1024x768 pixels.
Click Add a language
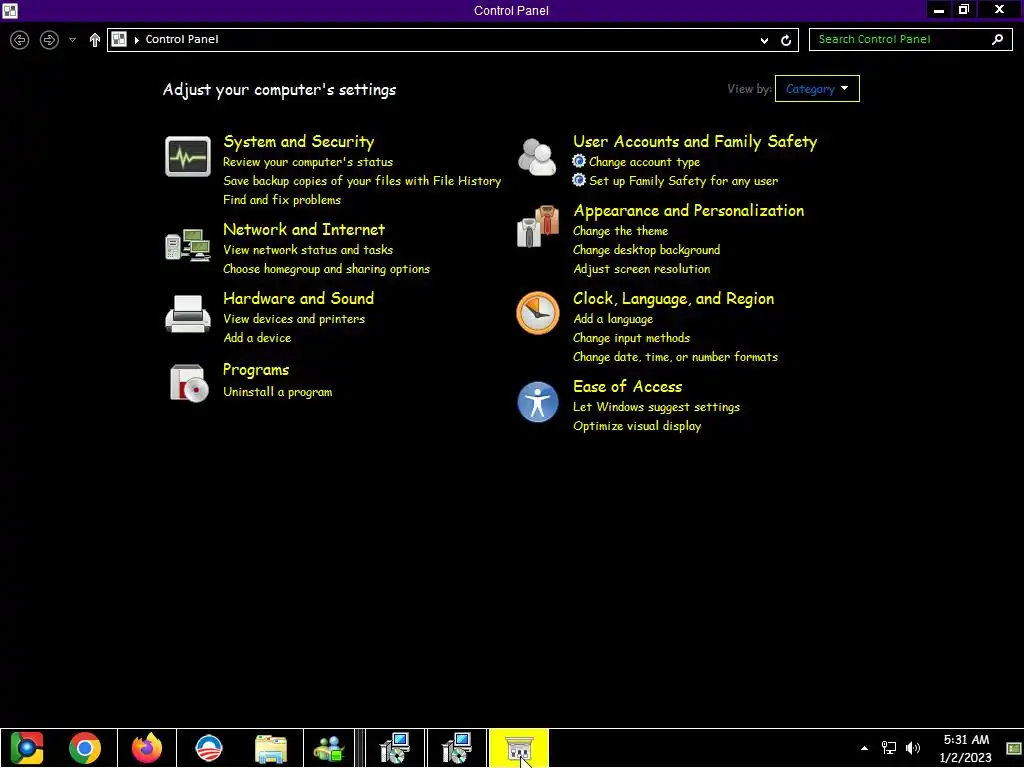pos(613,319)
